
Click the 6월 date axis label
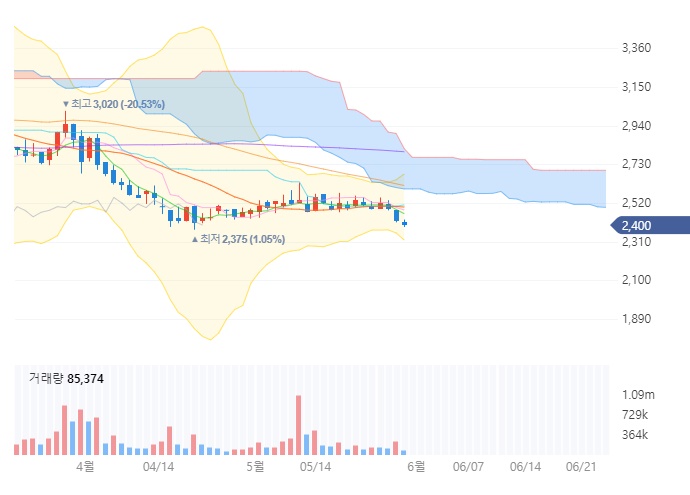tap(416, 466)
